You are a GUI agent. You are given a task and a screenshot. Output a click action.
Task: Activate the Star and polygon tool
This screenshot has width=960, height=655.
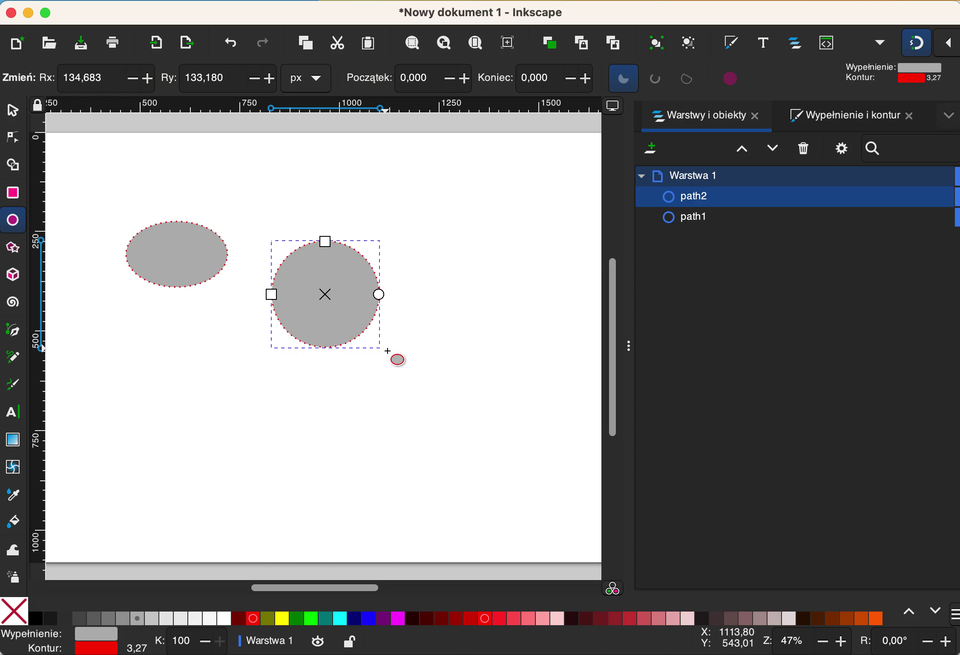pyautogui.click(x=13, y=247)
